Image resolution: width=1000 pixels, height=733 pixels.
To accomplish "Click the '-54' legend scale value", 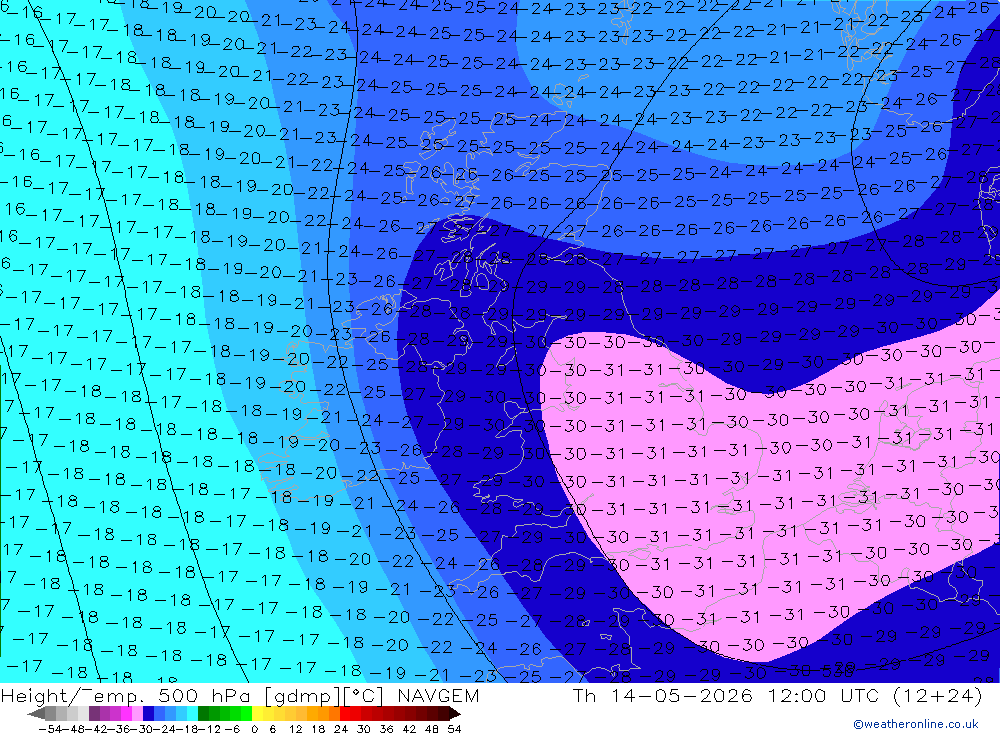I will tap(50, 729).
